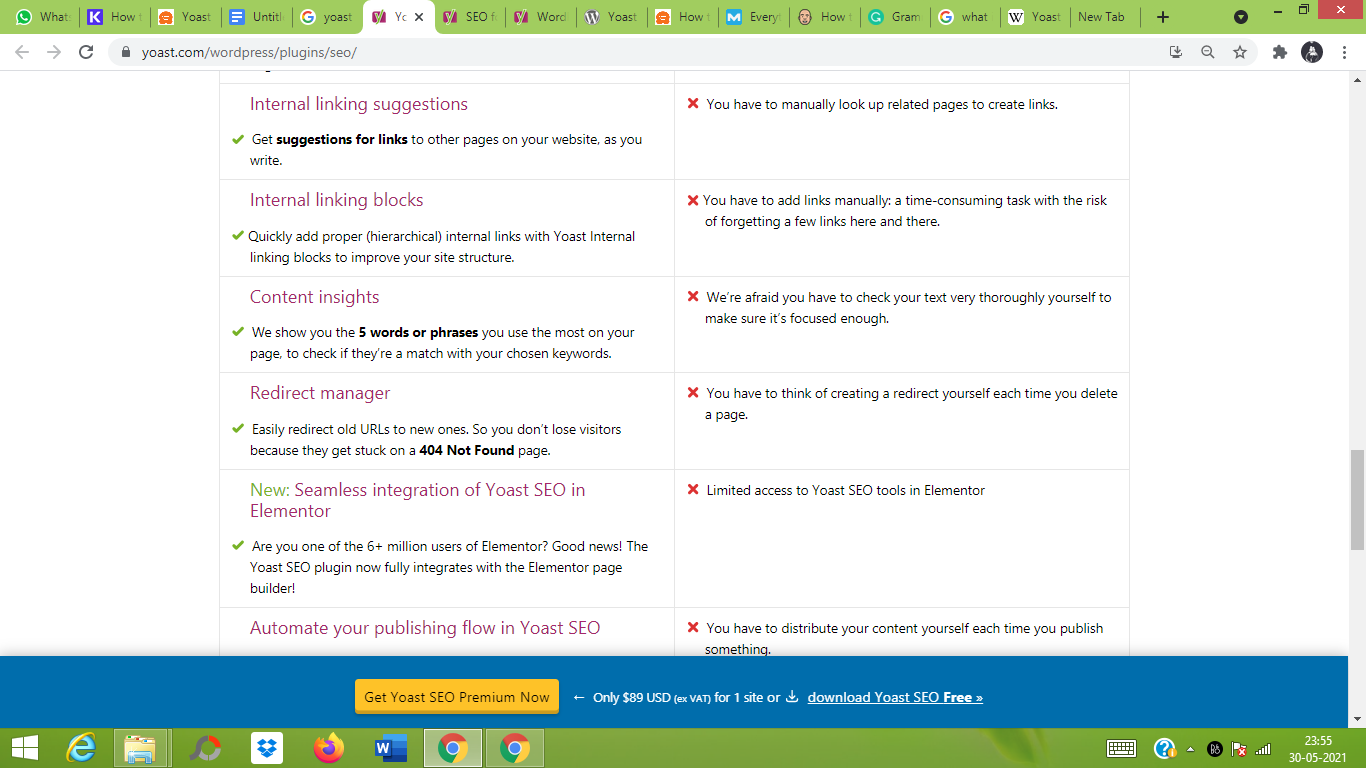Click 'Only $89 USD' price text
The image size is (1366, 768).
tap(632, 698)
